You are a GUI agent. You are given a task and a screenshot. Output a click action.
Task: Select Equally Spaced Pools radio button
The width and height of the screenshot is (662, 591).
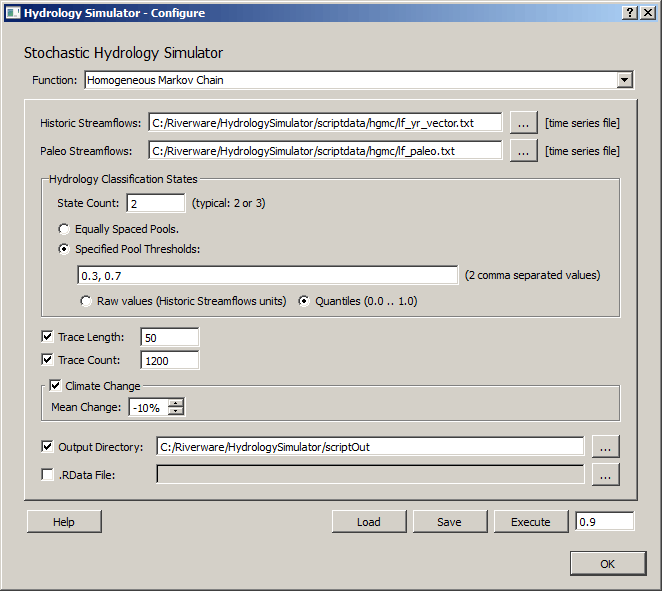[x=64, y=229]
